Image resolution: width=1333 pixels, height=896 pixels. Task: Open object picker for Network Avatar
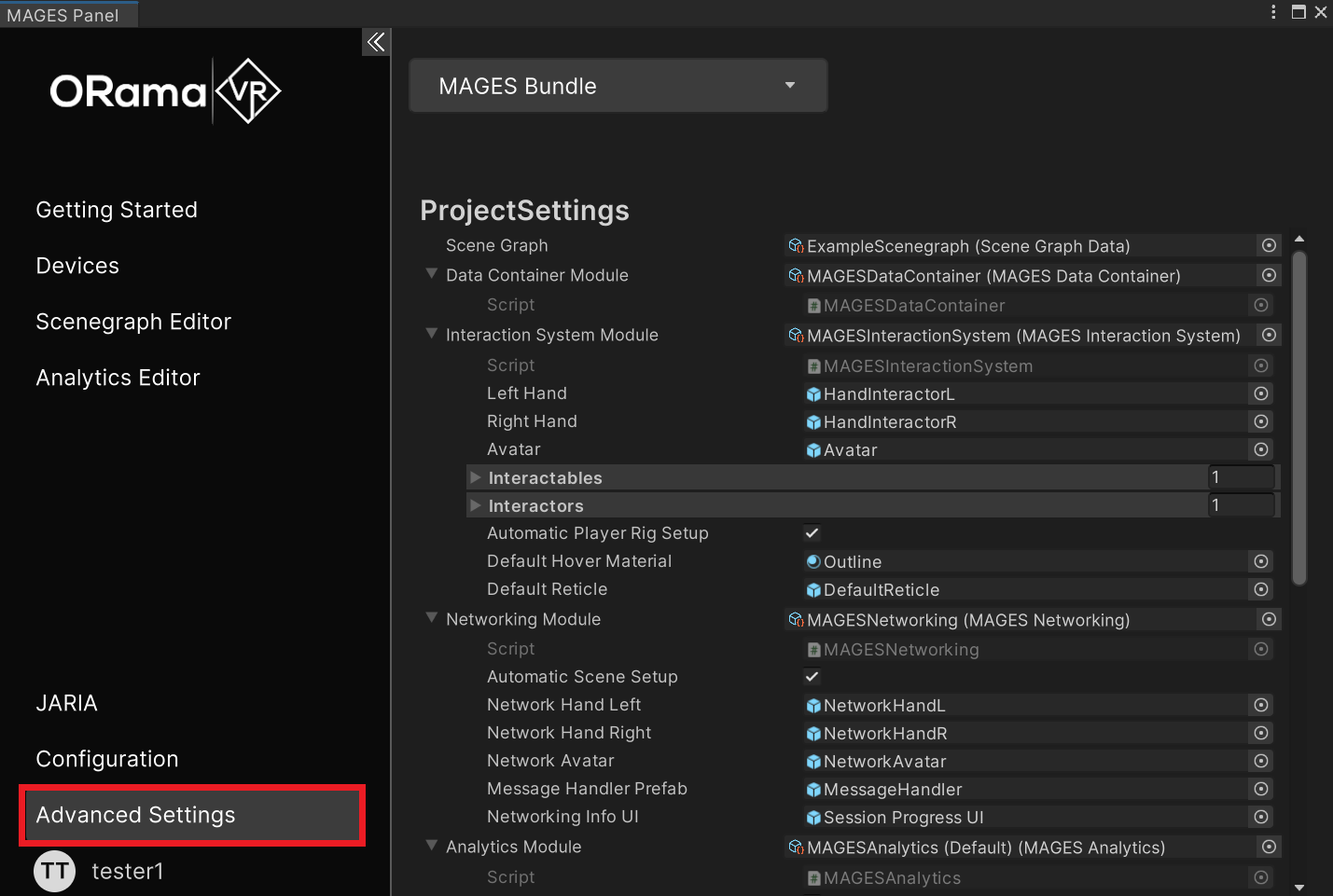coord(1261,761)
